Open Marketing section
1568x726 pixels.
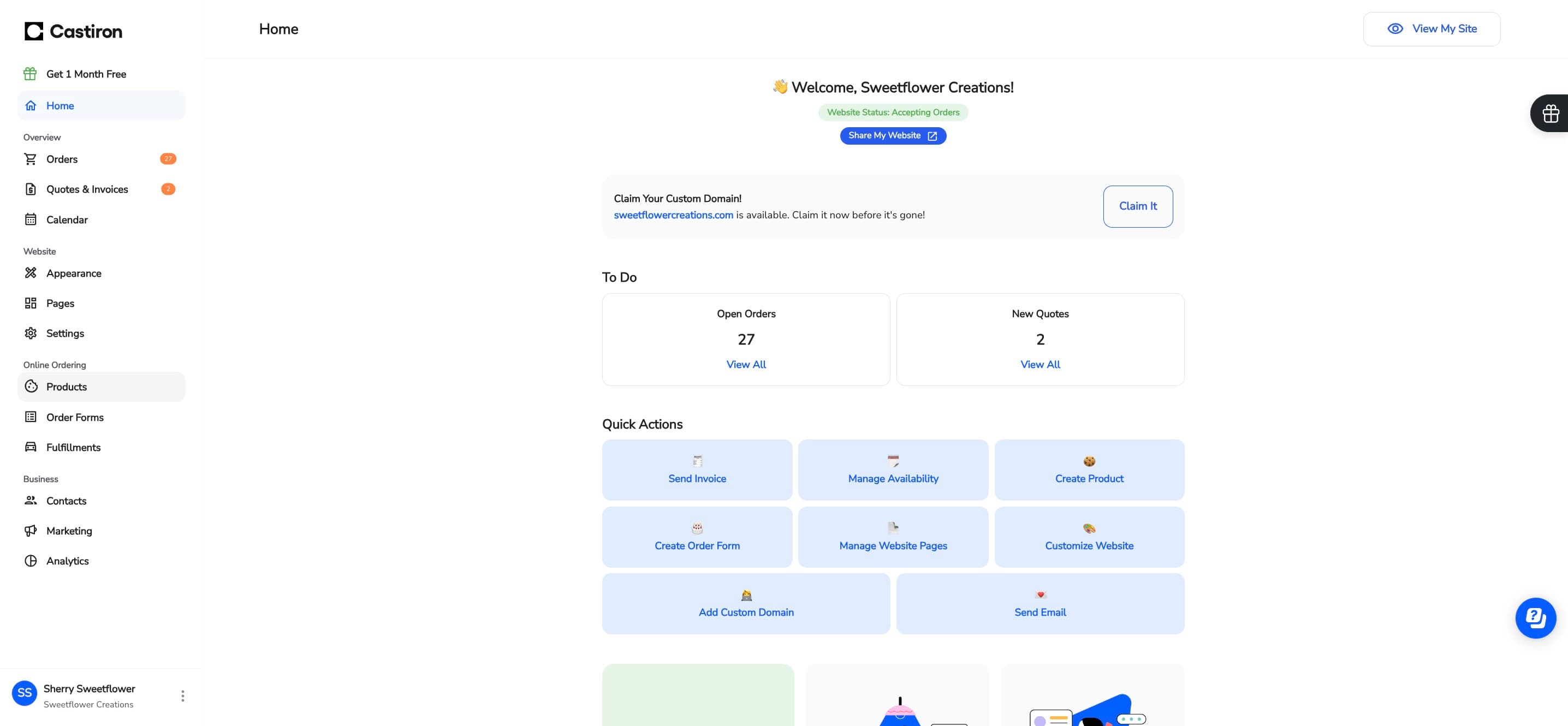coord(101,531)
